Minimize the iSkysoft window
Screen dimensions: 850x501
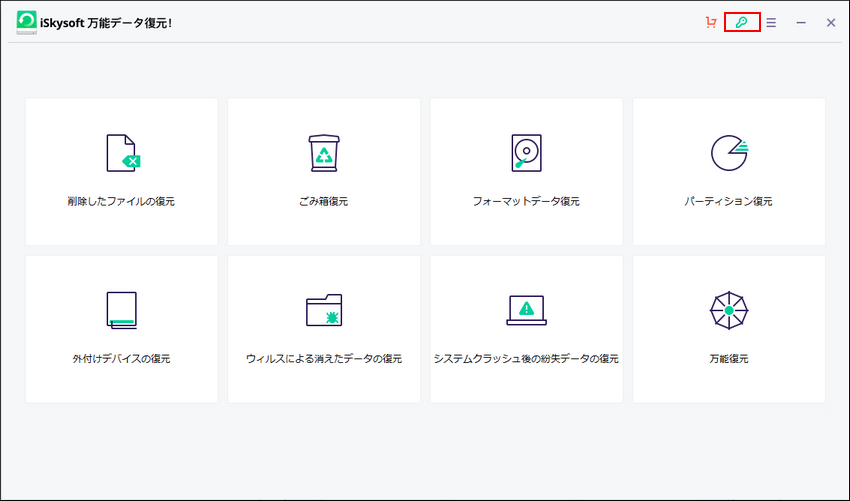coord(801,22)
